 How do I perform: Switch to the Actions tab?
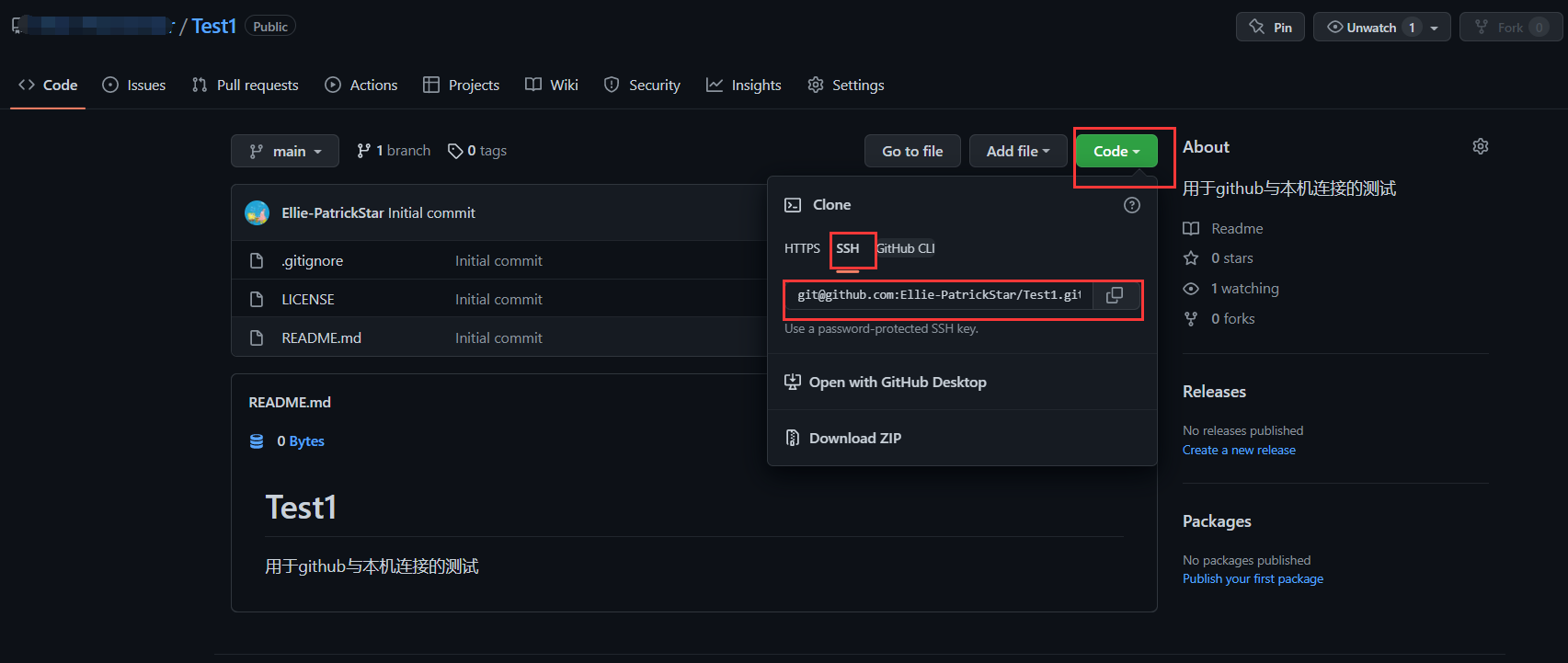[361, 85]
